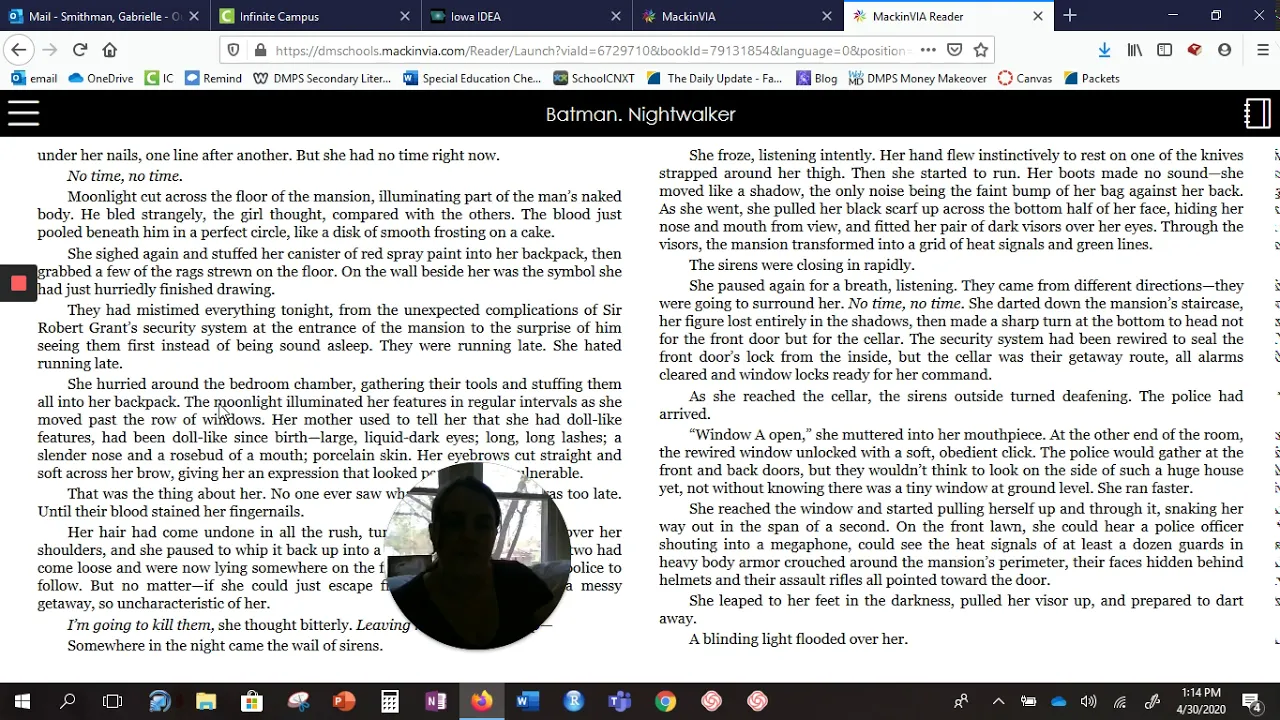Open the IC bookmark
Image resolution: width=1280 pixels, height=720 pixels.
159,78
